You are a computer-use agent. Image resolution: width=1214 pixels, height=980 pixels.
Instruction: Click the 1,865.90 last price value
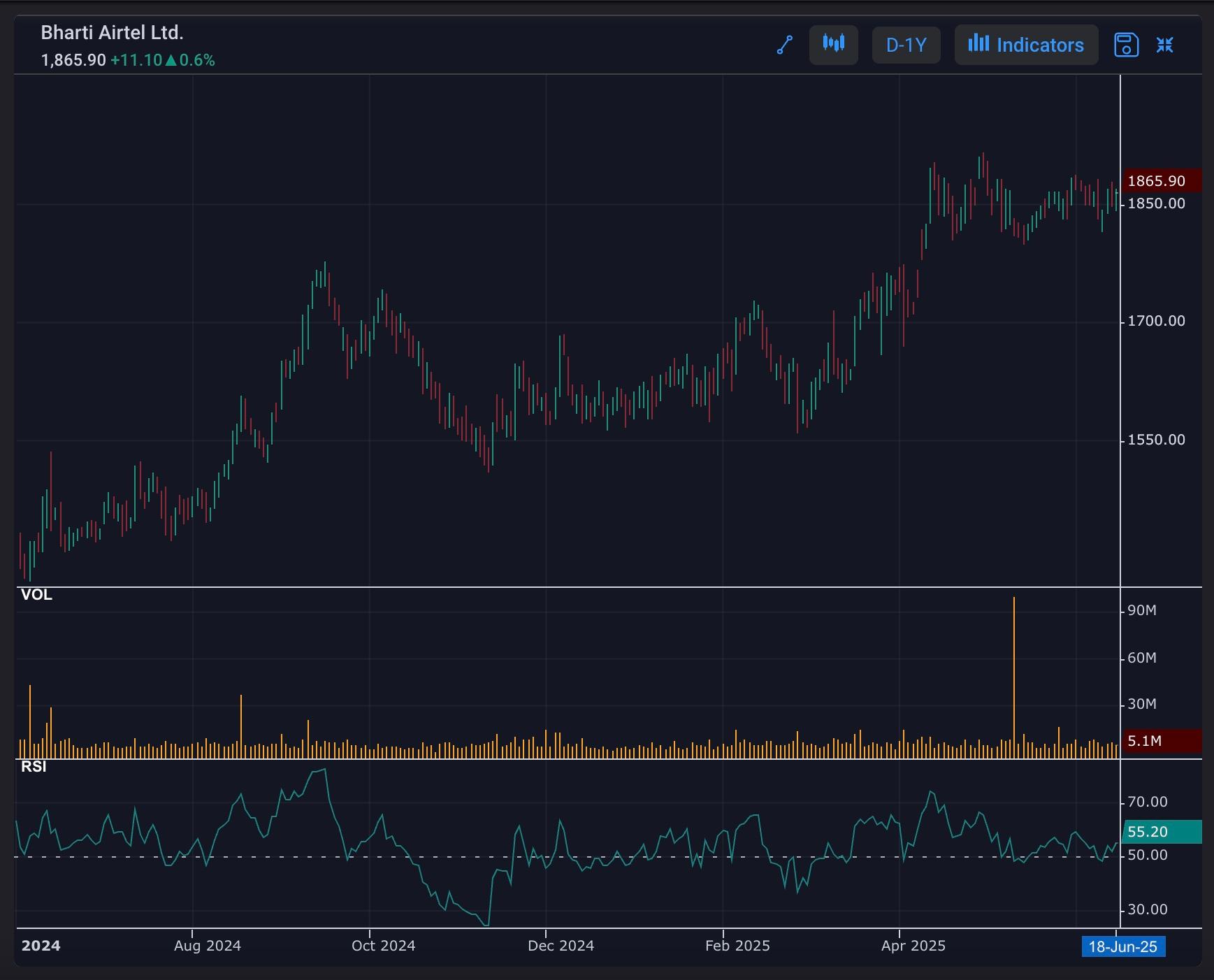pos(73,60)
